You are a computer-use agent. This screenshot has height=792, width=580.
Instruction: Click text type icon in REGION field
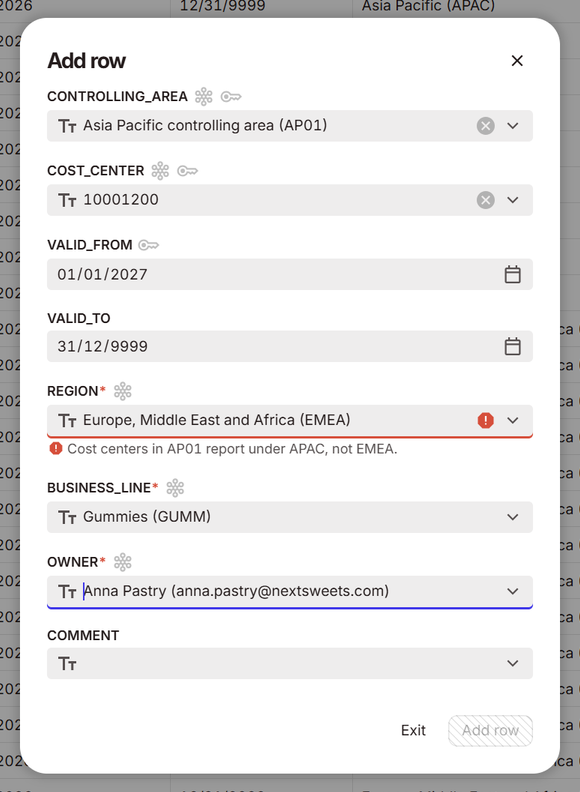click(67, 420)
